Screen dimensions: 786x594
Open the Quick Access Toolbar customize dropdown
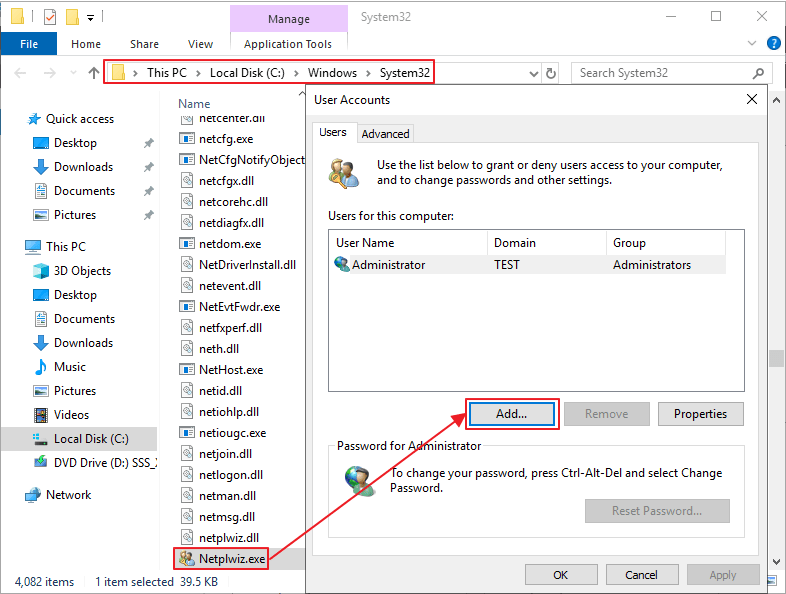[x=91, y=18]
